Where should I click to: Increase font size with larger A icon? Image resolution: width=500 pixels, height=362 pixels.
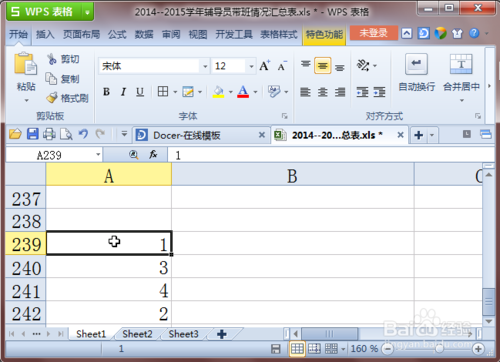pyautogui.click(x=265, y=66)
